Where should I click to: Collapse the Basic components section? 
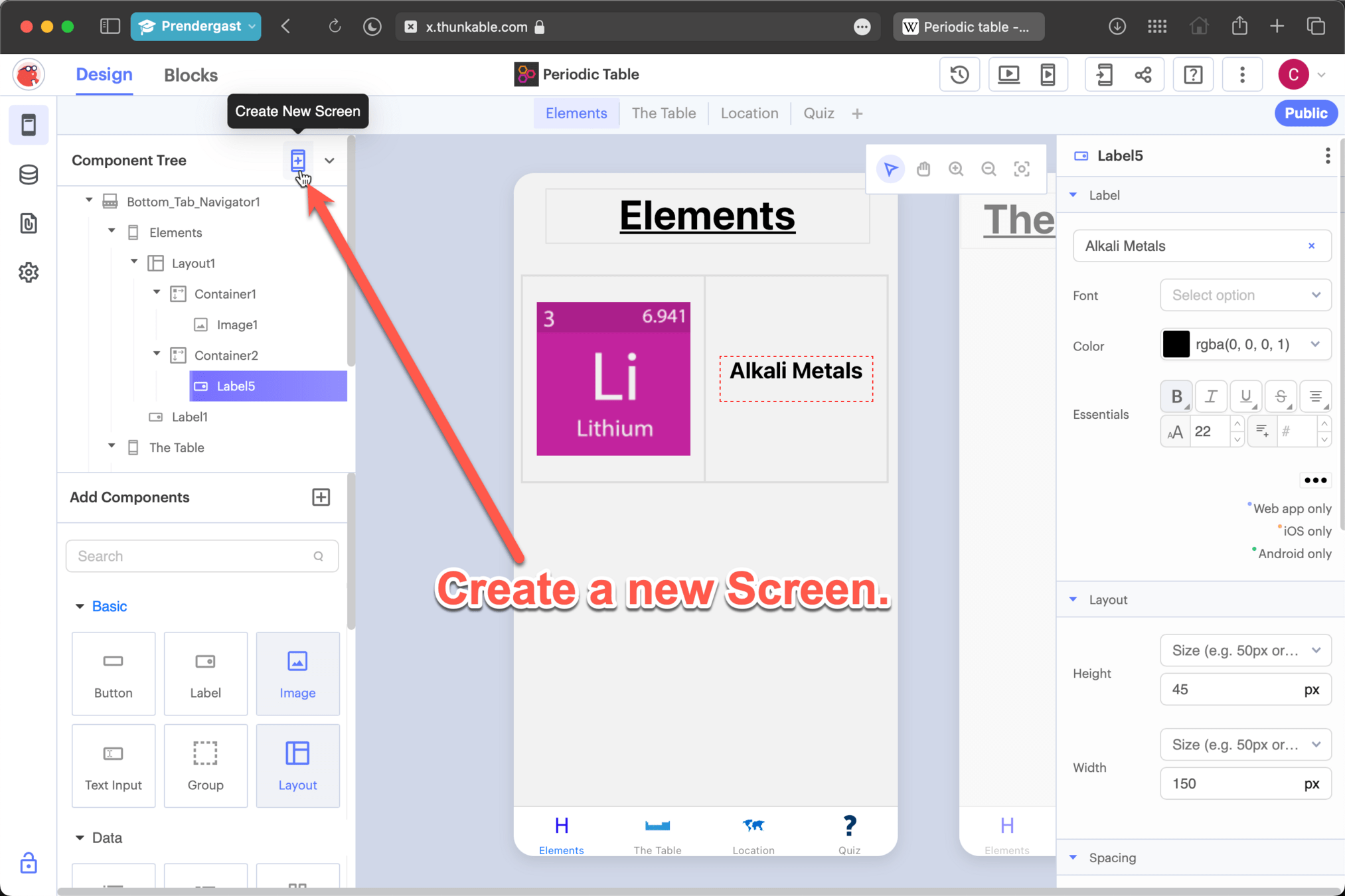point(80,606)
